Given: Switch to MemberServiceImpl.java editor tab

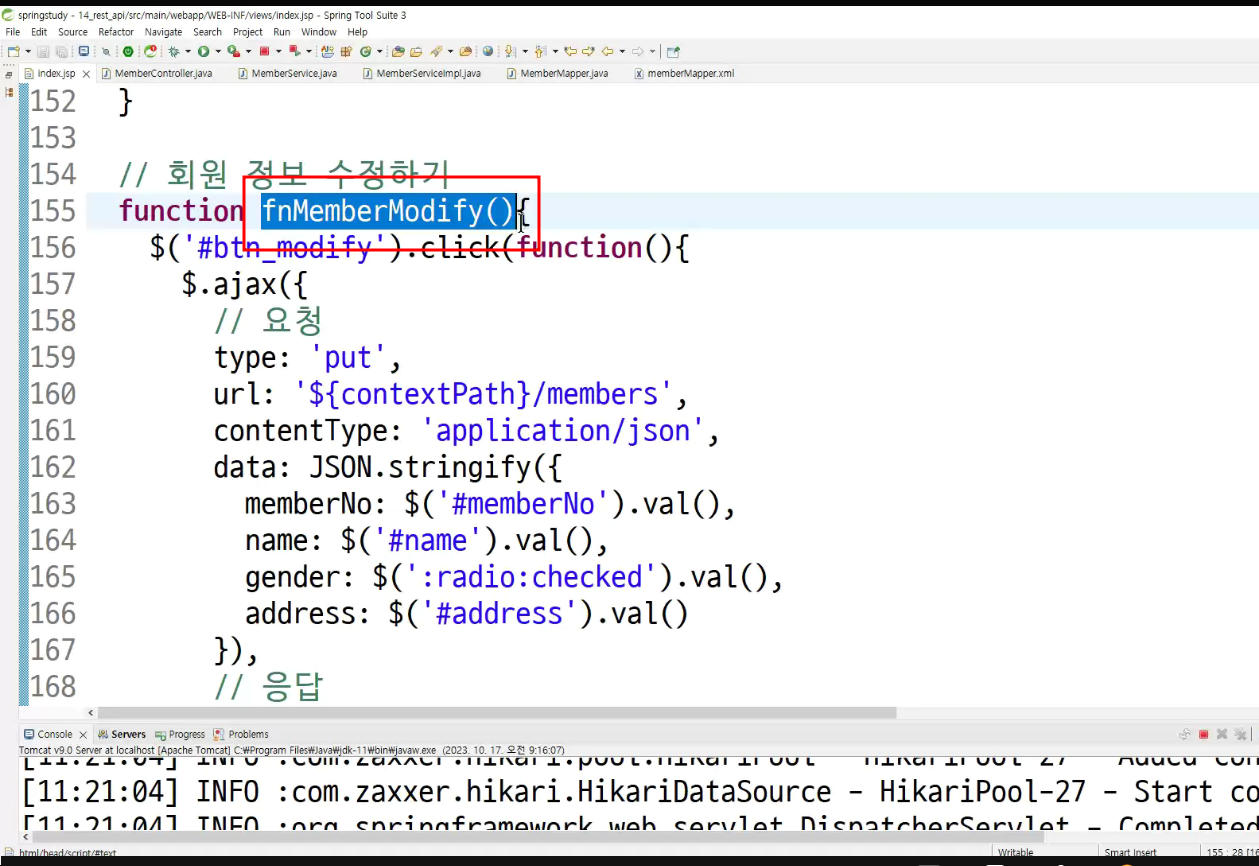Looking at the screenshot, I should [x=422, y=73].
